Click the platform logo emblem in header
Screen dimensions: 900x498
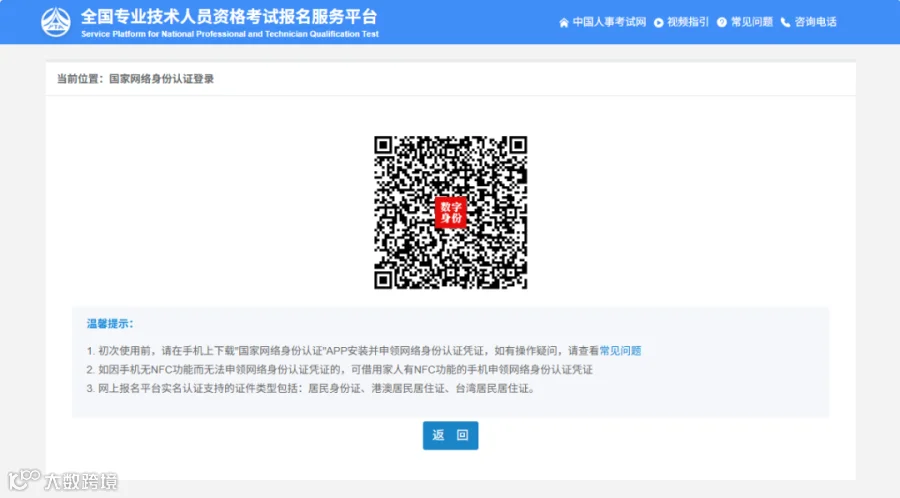[56, 22]
